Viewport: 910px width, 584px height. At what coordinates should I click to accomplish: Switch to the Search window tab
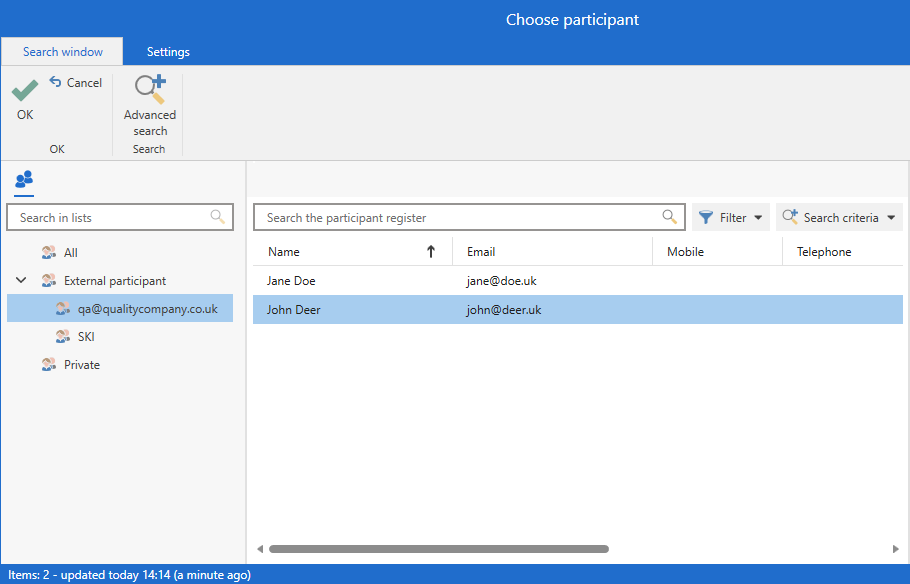click(62, 52)
